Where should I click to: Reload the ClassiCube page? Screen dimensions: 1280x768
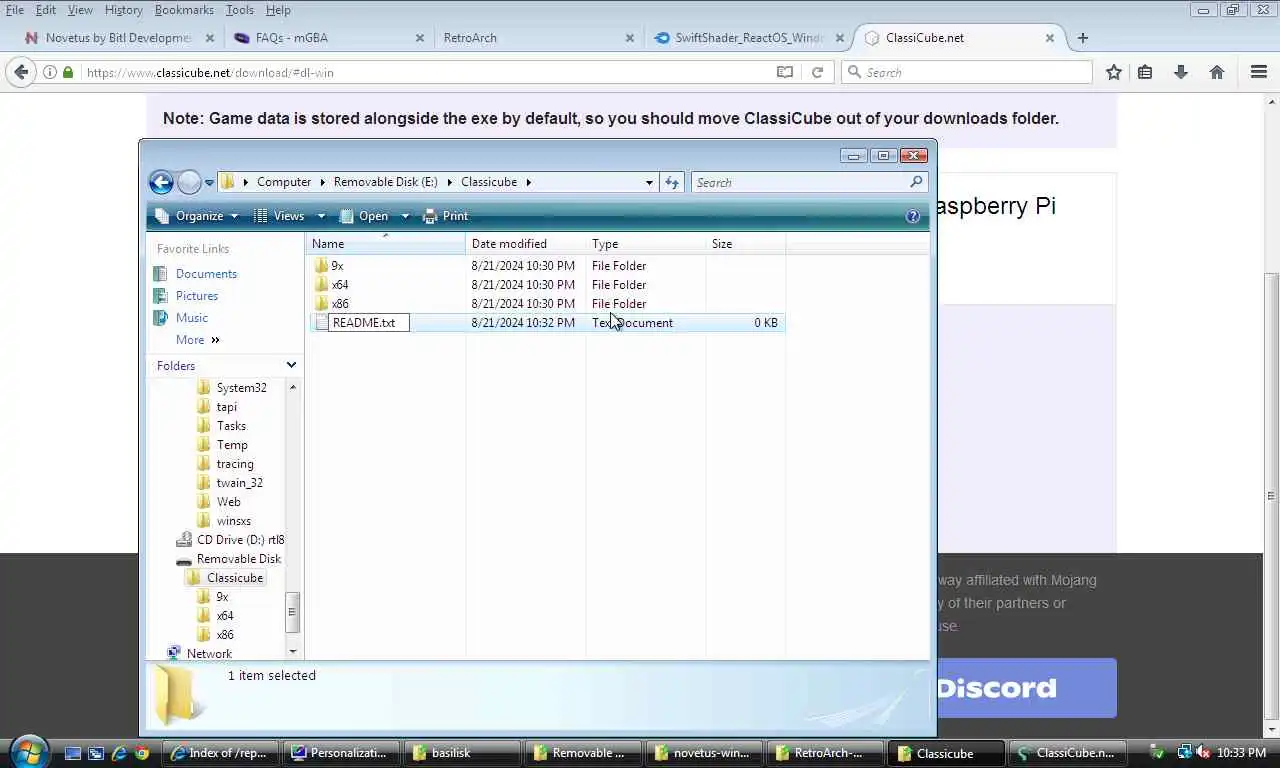point(817,72)
